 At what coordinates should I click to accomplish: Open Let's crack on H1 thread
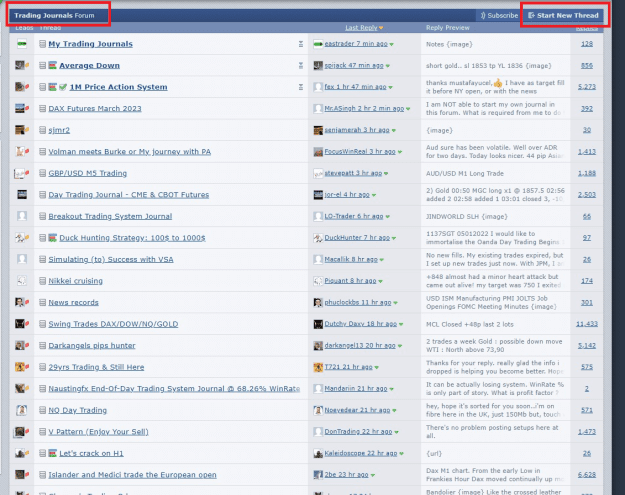click(91, 453)
